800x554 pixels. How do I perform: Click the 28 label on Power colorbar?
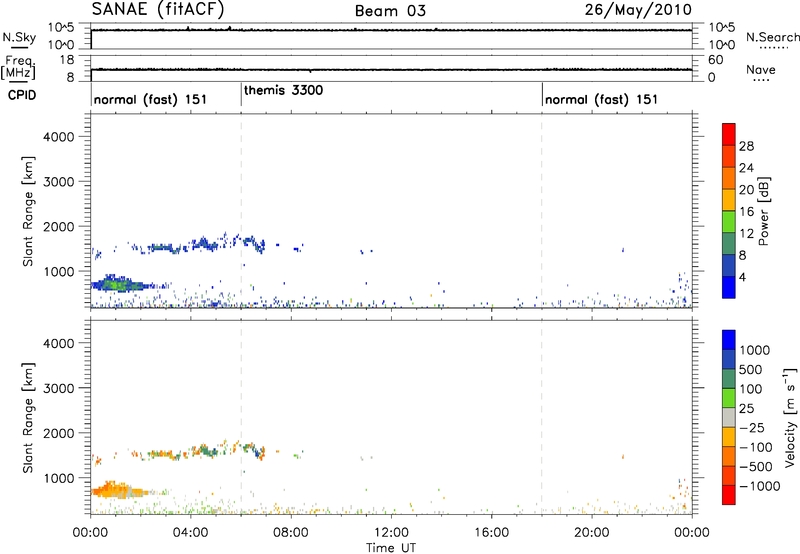point(746,146)
